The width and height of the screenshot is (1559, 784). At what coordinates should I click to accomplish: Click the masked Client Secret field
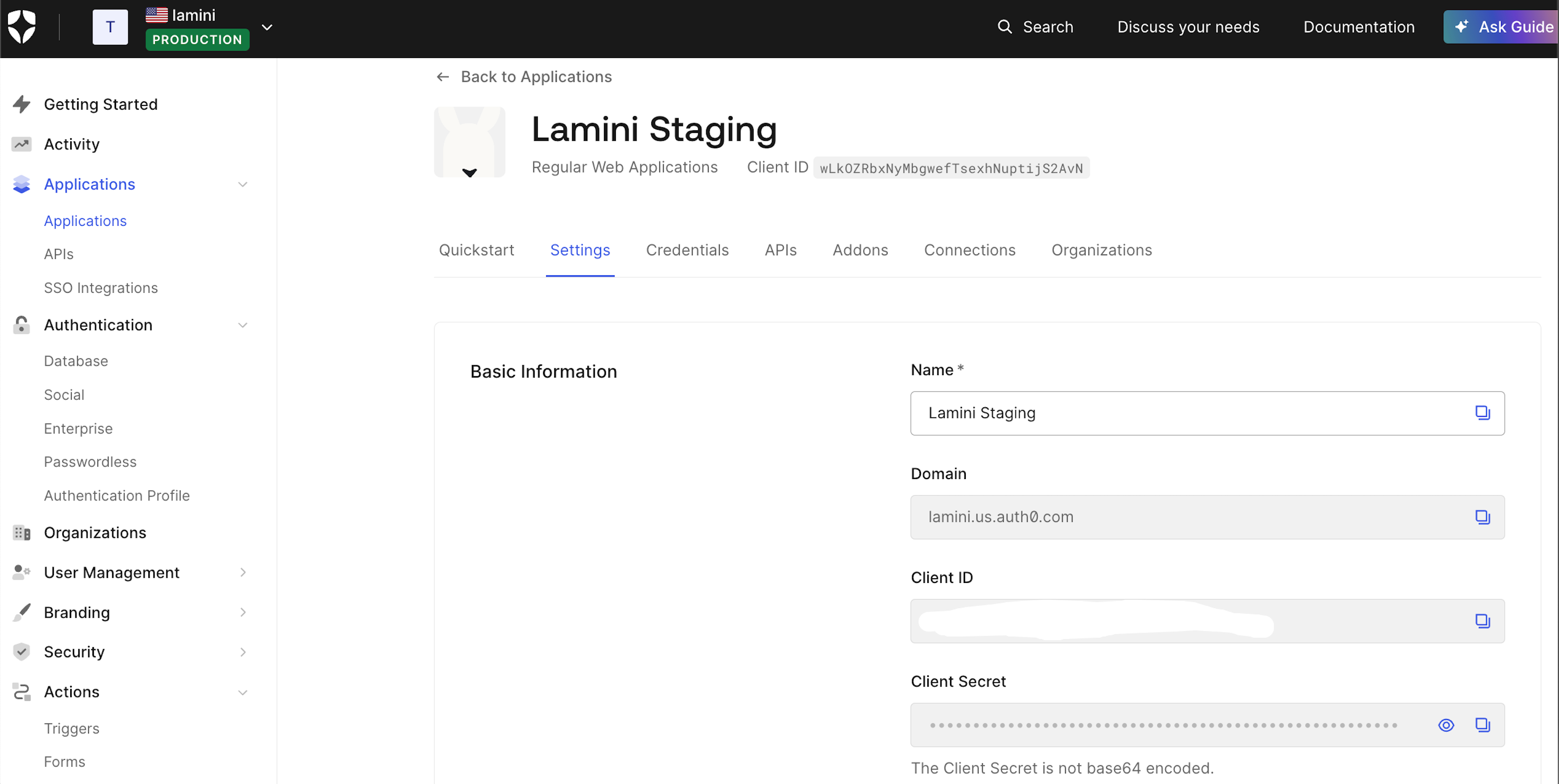[1208, 725]
